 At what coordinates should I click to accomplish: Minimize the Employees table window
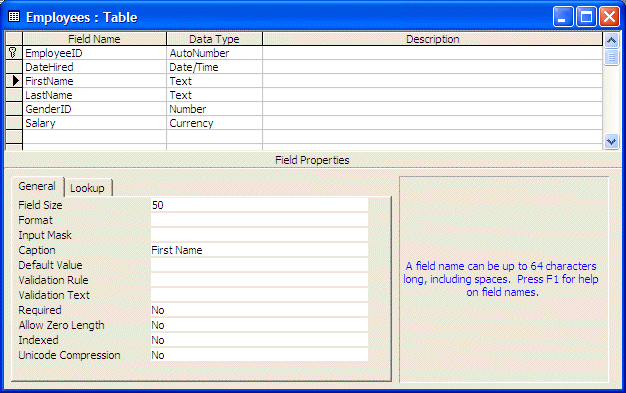pyautogui.click(x=563, y=17)
